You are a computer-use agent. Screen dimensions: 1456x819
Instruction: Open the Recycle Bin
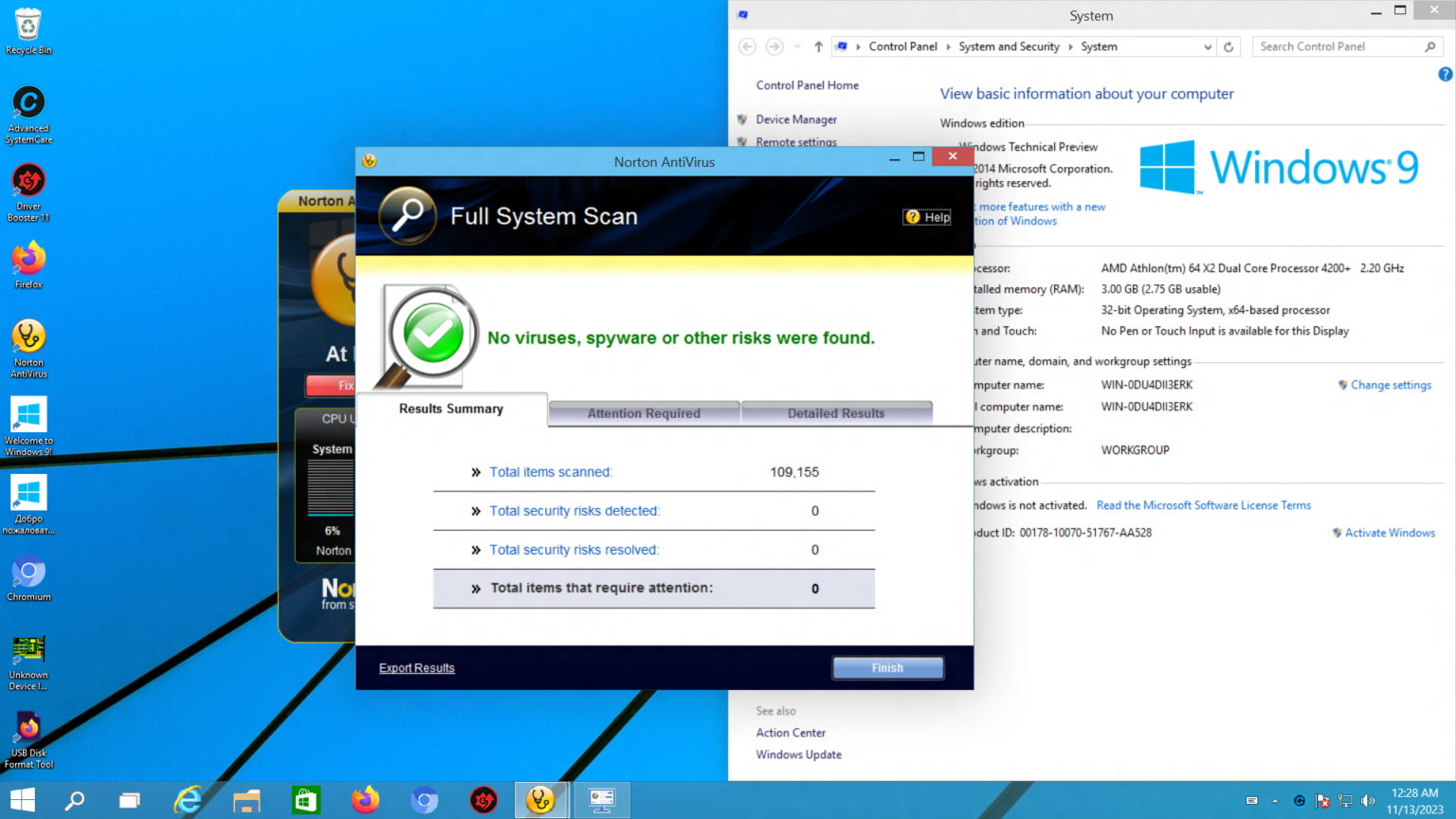[28, 23]
